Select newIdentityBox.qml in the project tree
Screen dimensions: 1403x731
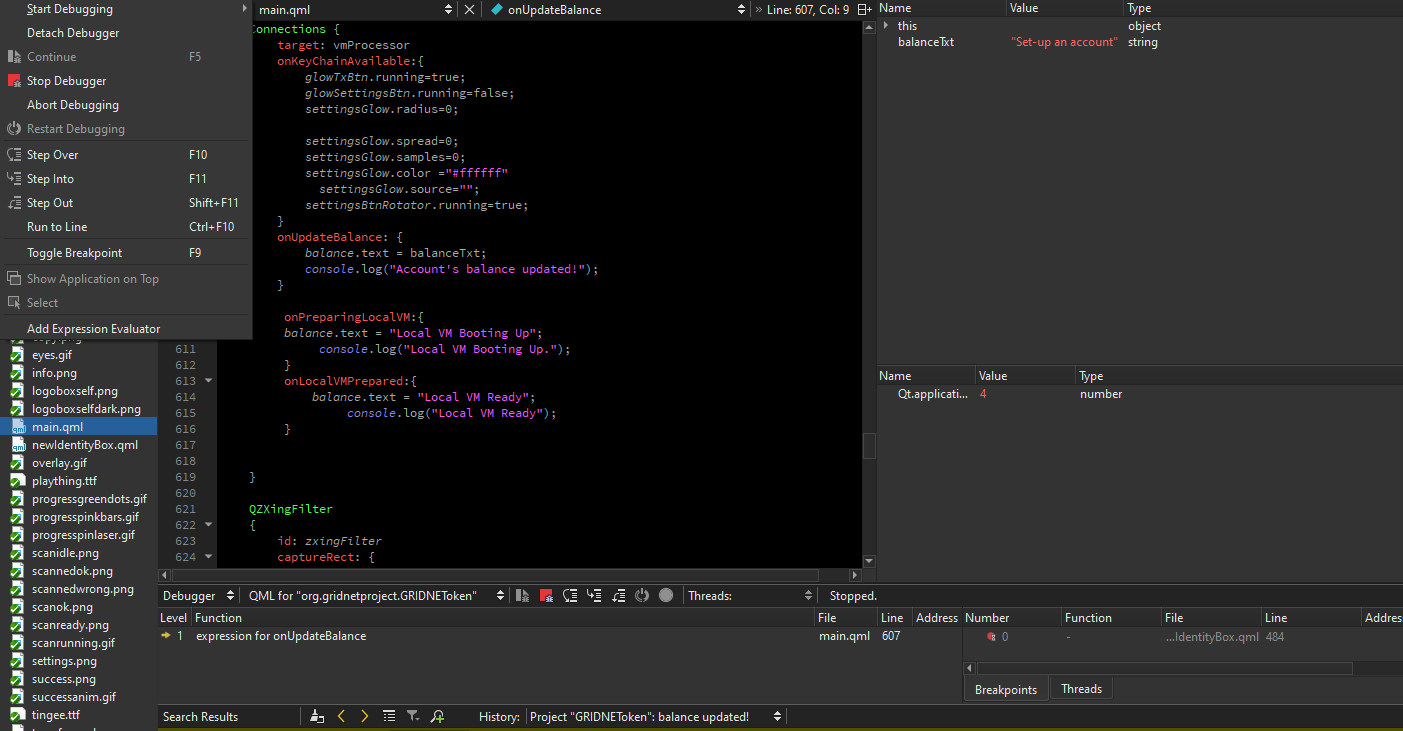coord(85,444)
